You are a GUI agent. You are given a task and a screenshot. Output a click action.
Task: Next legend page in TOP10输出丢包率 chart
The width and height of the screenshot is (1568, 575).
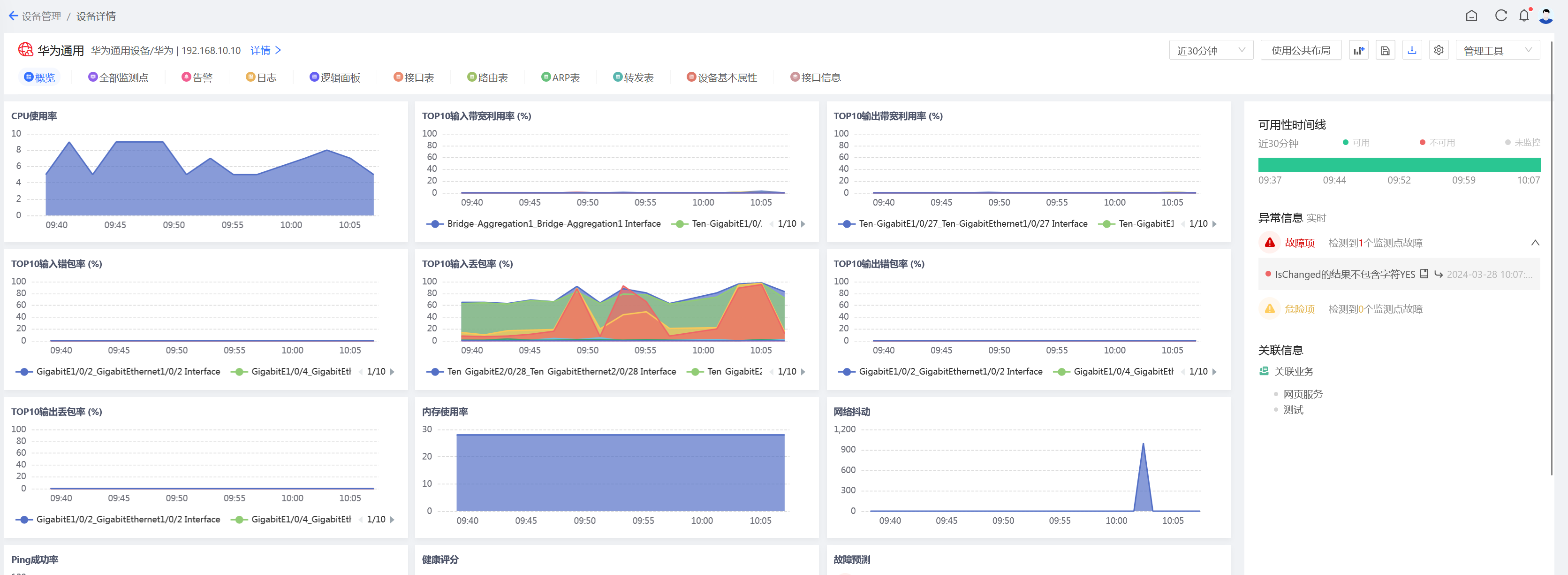[393, 520]
